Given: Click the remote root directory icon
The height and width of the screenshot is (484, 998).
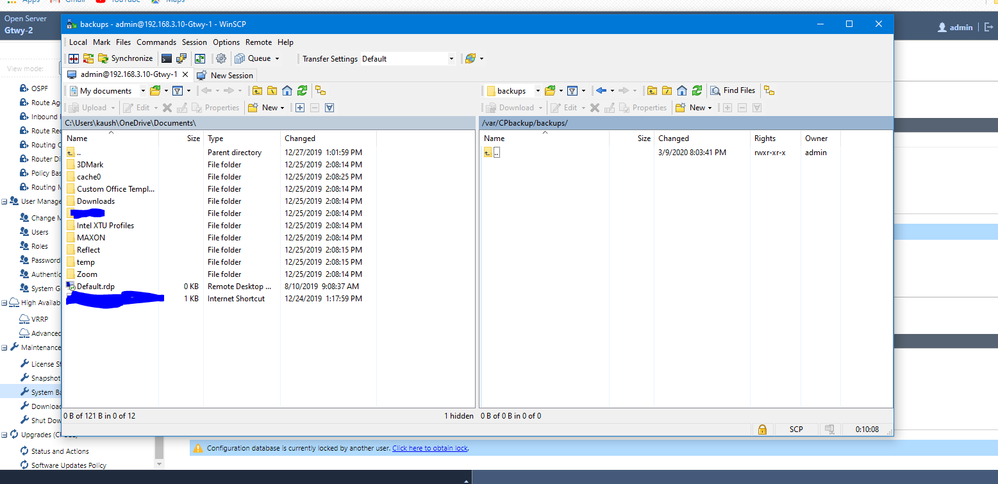Looking at the screenshot, I should pos(666,90).
